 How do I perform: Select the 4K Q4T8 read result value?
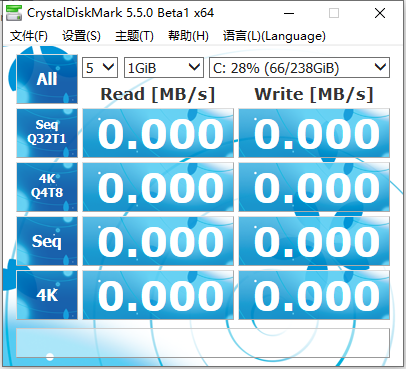(158, 187)
